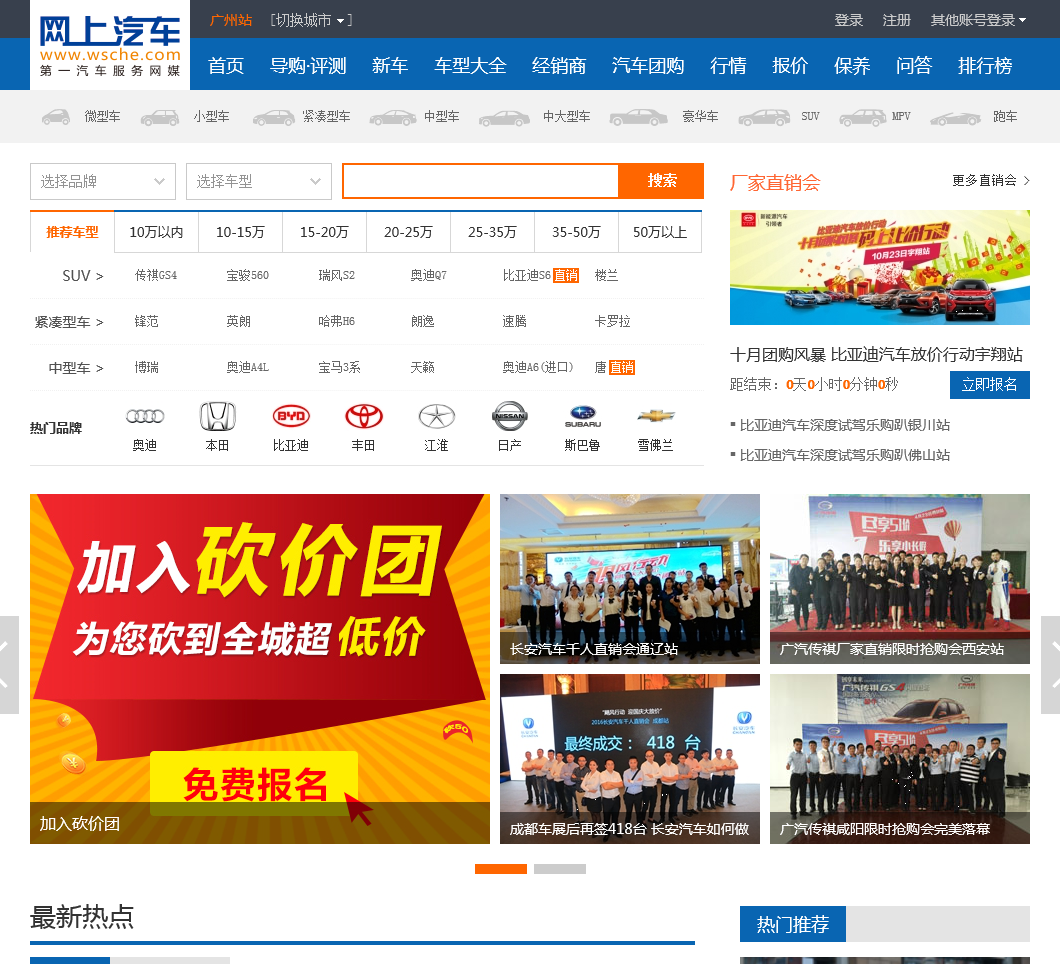The image size is (1060, 964).
Task: Open 问答 navigation item
Action: [x=914, y=66]
